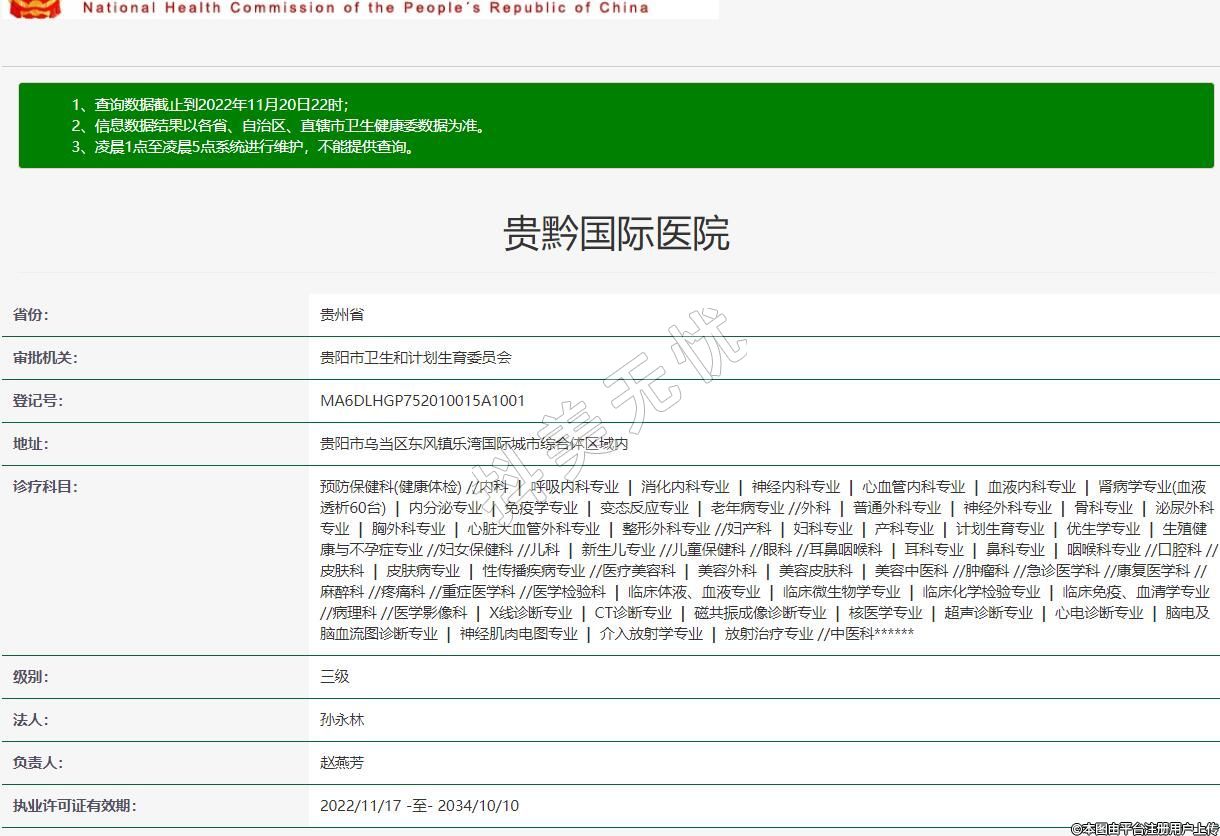Click the registration number MA6DLHGP752010015A1001
Screen dimensions: 1220x836
(422, 401)
